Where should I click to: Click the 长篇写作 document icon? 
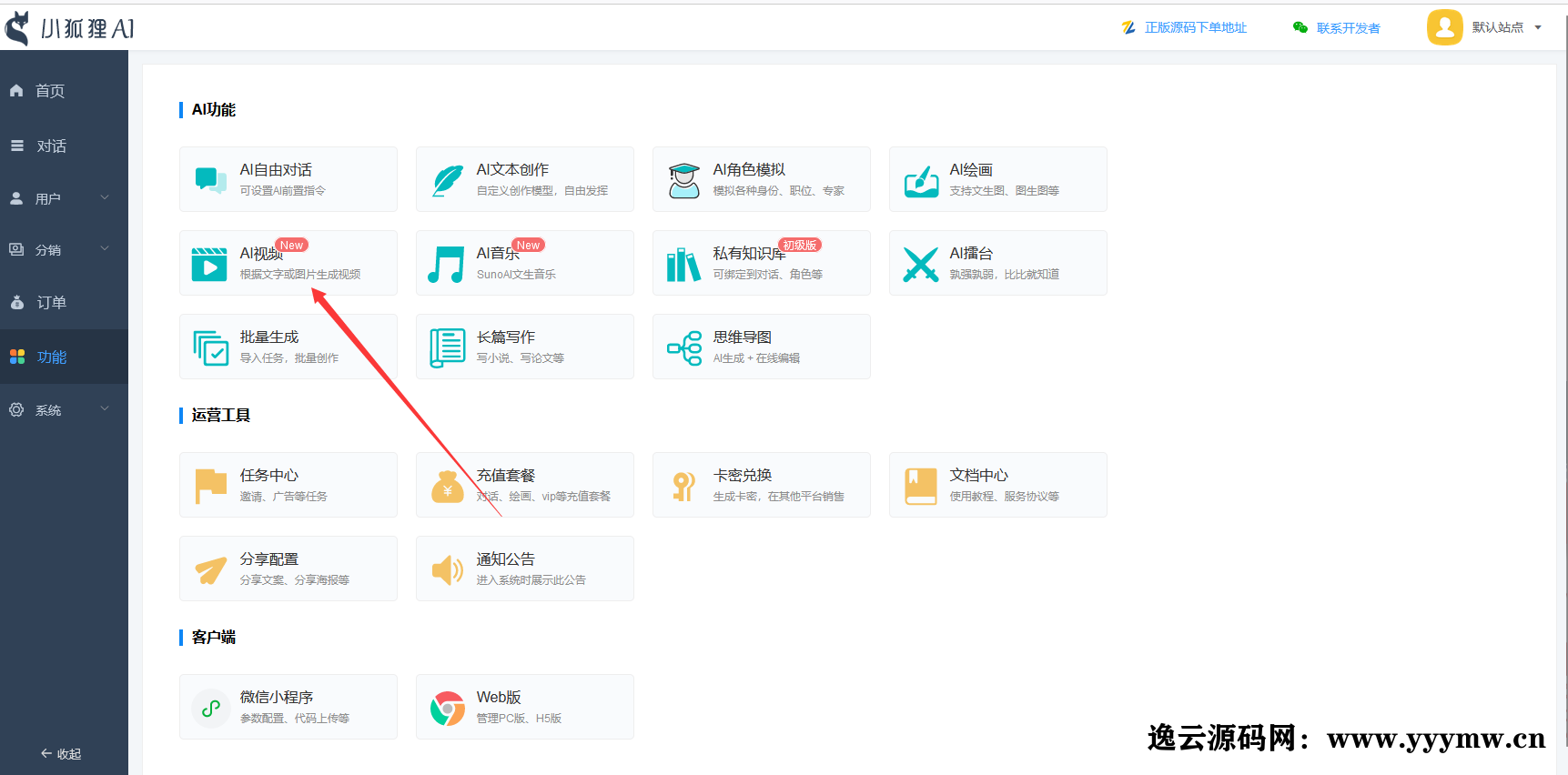(x=447, y=347)
